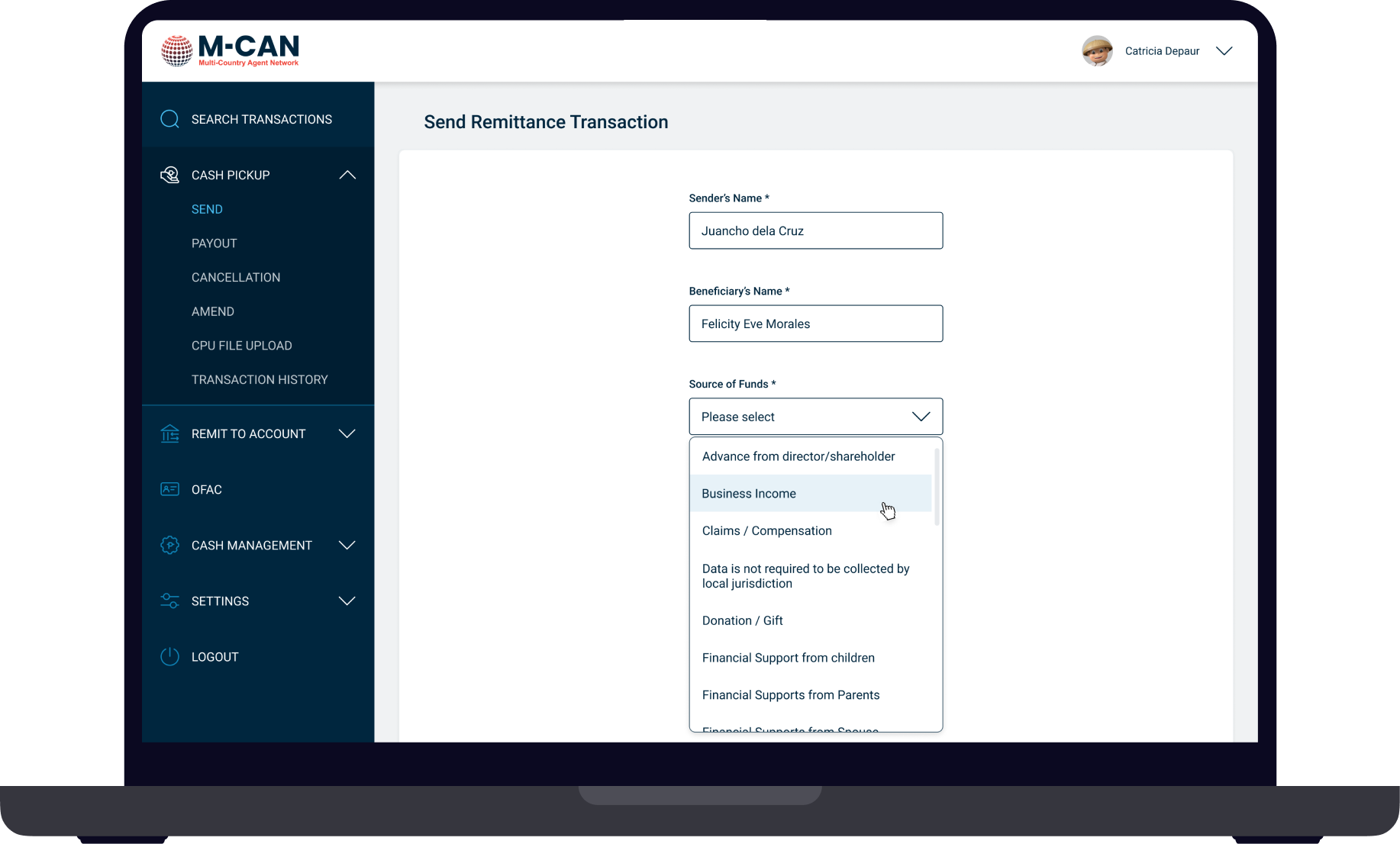Click the dropdown list scrollbar
This screenshot has width=1400, height=844.
(x=937, y=487)
